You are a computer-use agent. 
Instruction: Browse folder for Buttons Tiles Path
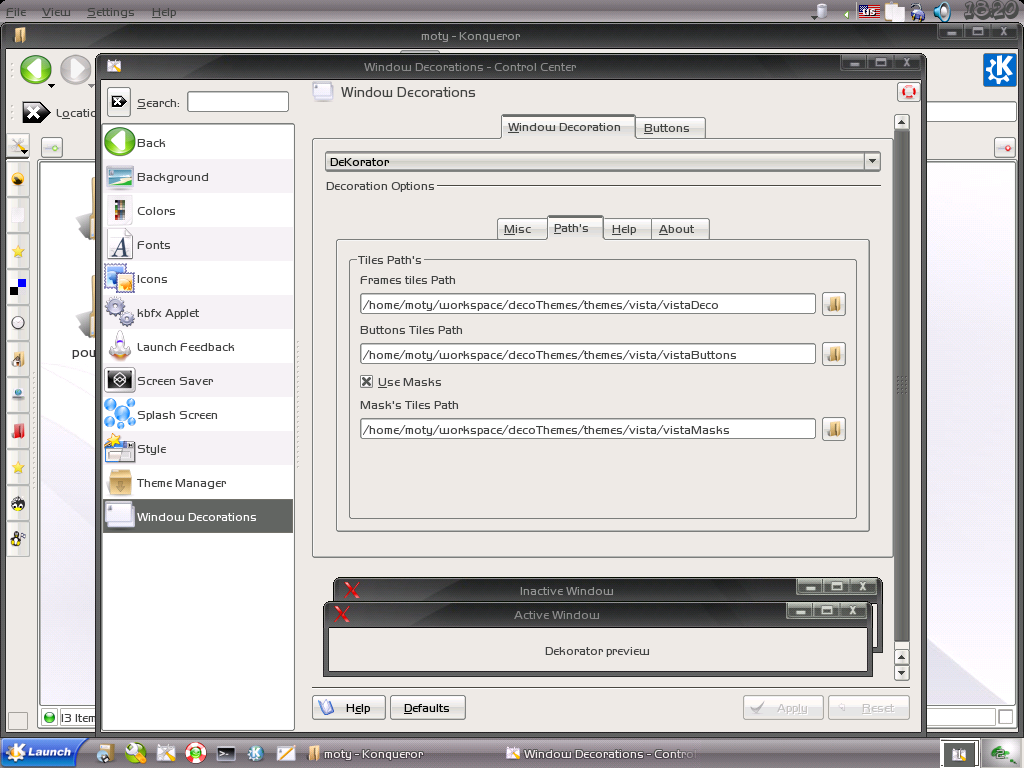pyautogui.click(x=834, y=354)
